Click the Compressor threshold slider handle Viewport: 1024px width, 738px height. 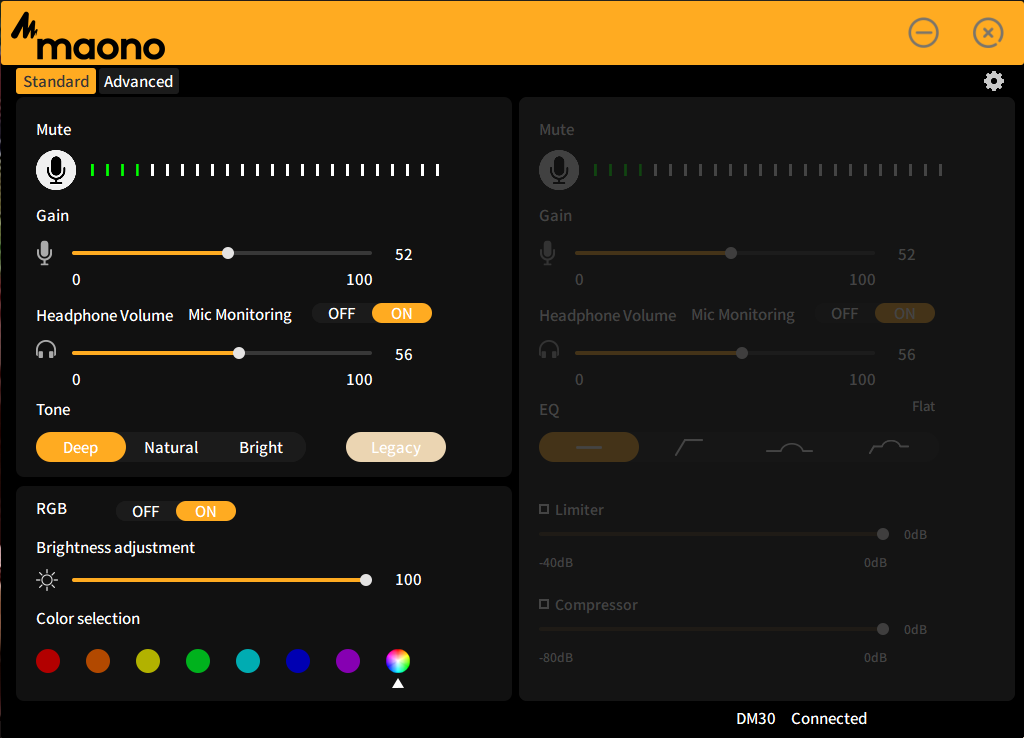[x=883, y=629]
